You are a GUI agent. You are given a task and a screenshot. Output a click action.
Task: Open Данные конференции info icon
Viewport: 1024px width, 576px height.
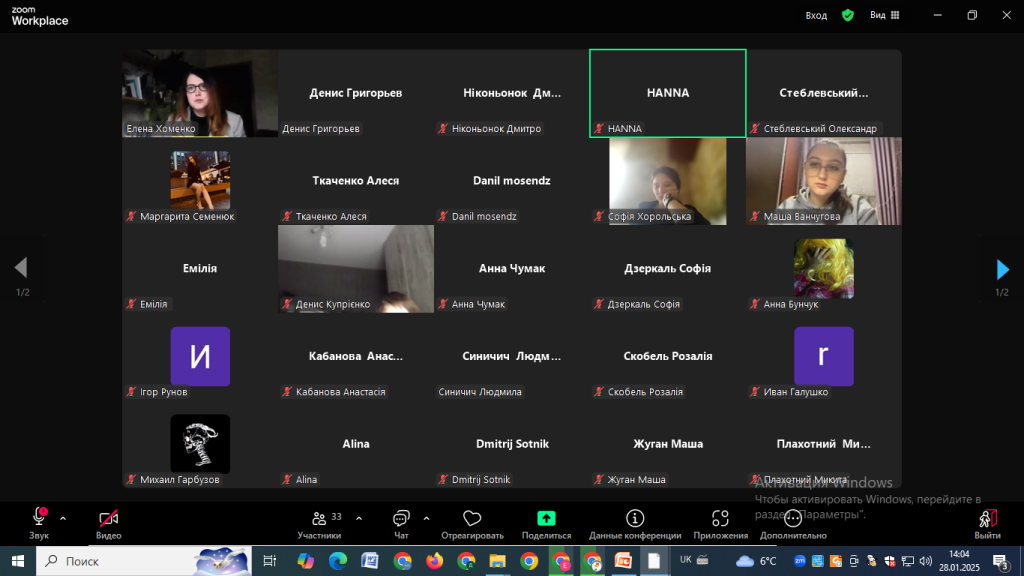[x=634, y=518]
